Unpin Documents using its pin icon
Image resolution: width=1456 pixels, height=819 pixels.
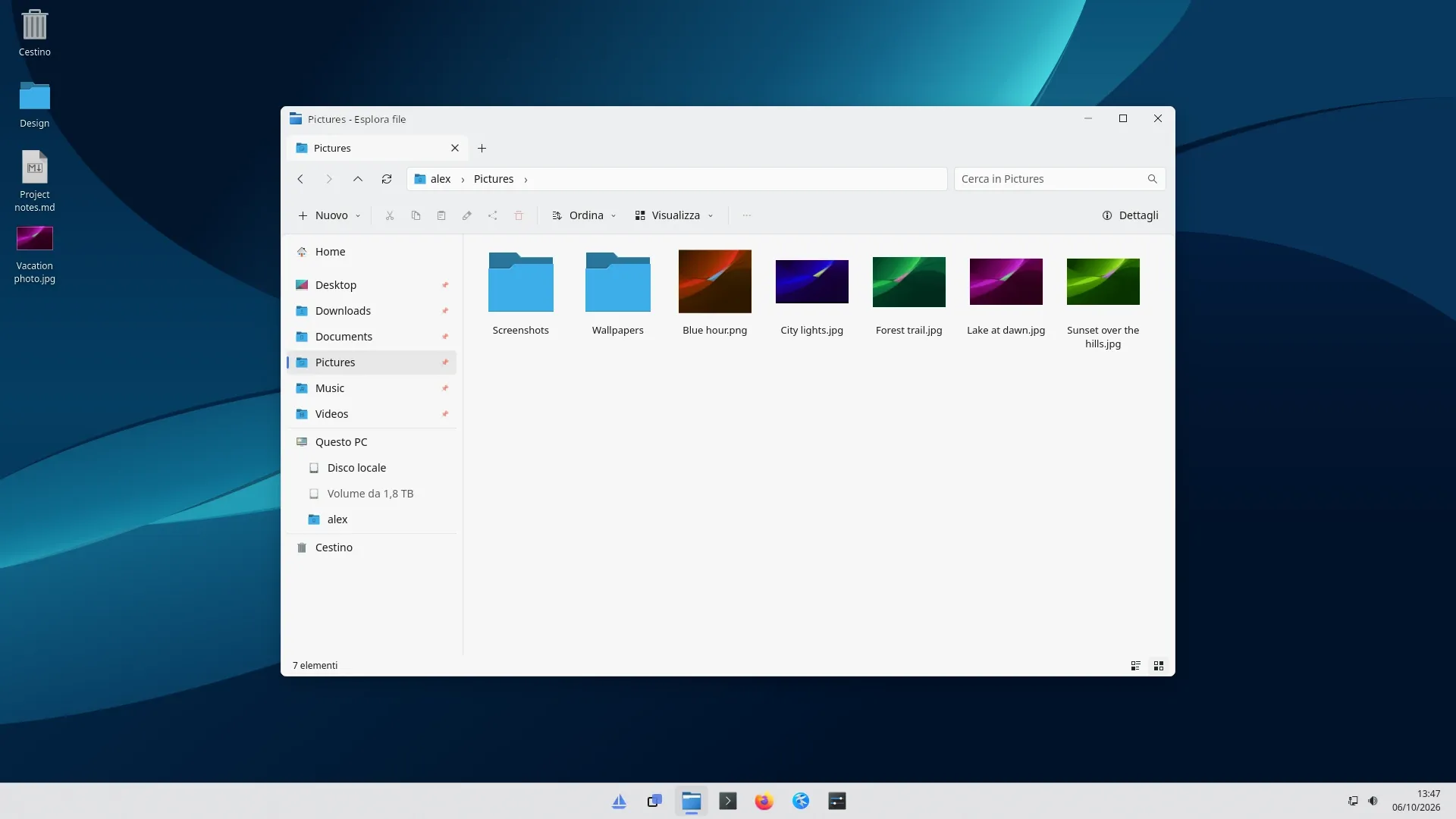pyautogui.click(x=445, y=337)
